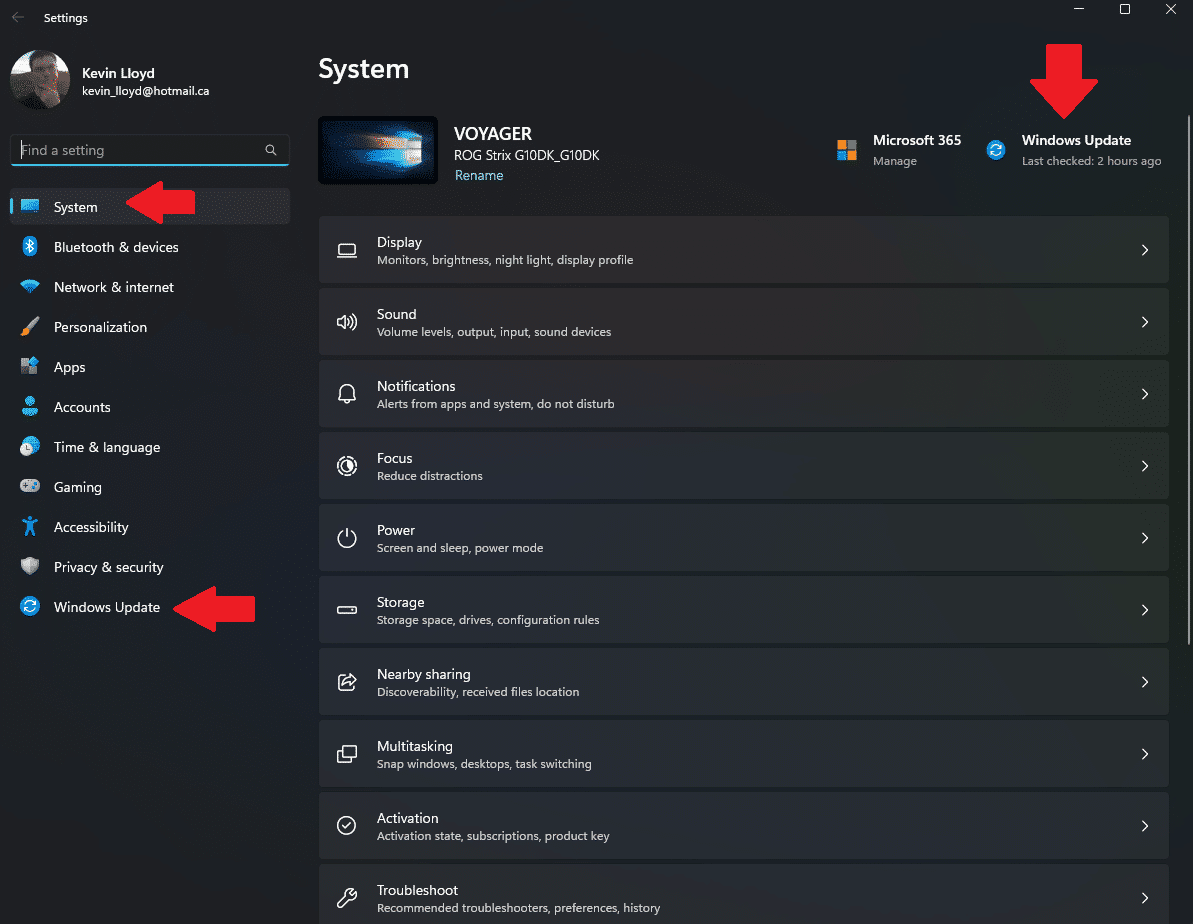Click the Rename link under VOYAGER
This screenshot has height=924, width=1193.
(x=479, y=175)
